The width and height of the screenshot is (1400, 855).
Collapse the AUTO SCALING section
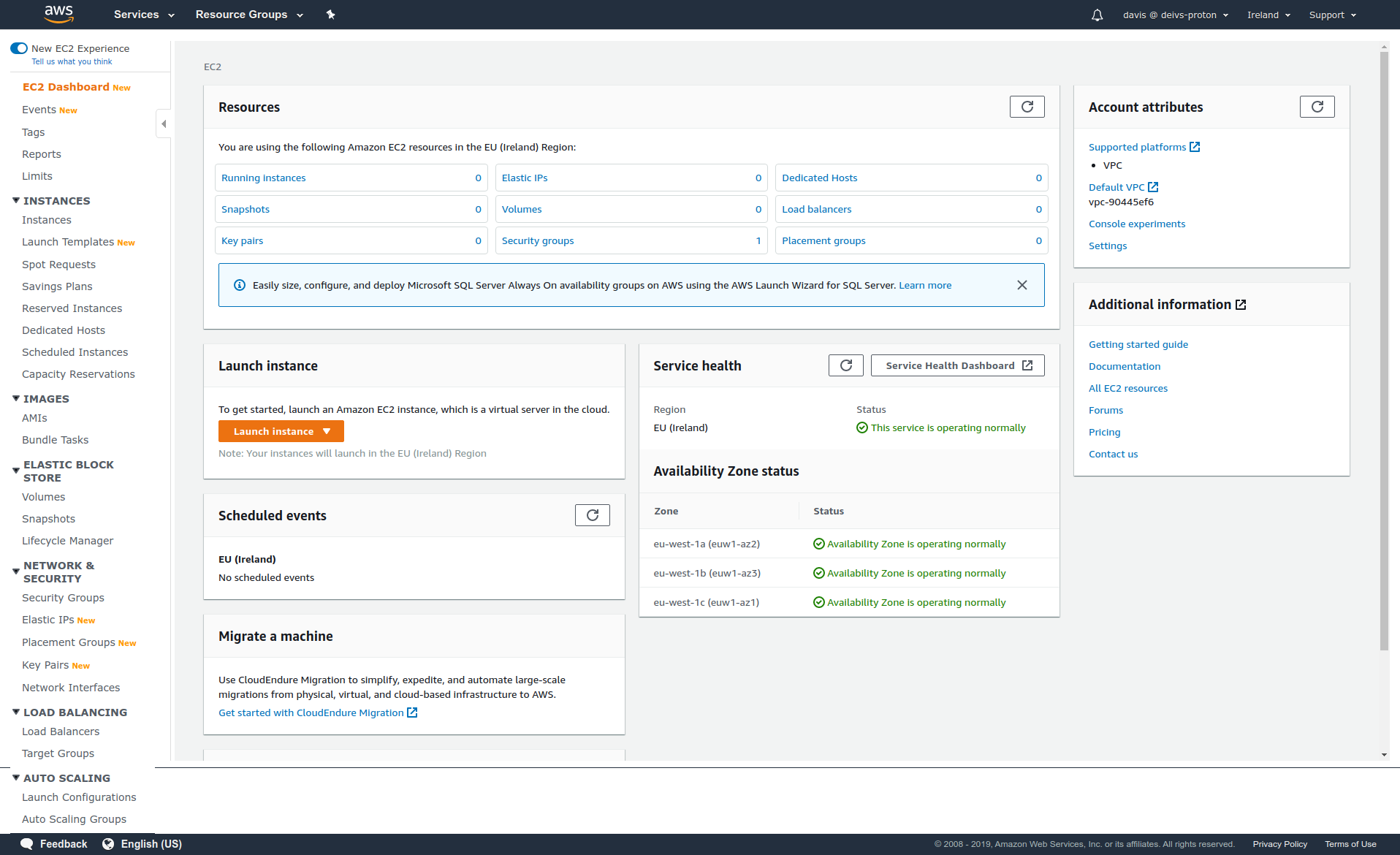pos(16,778)
